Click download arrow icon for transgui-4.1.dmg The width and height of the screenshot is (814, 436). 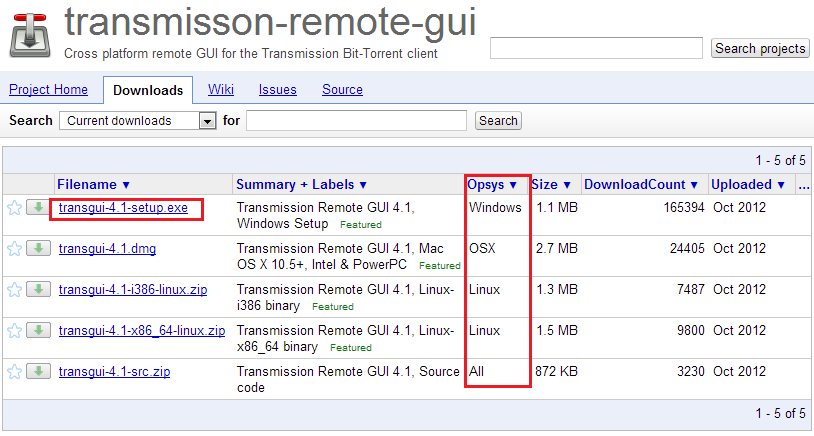(38, 248)
